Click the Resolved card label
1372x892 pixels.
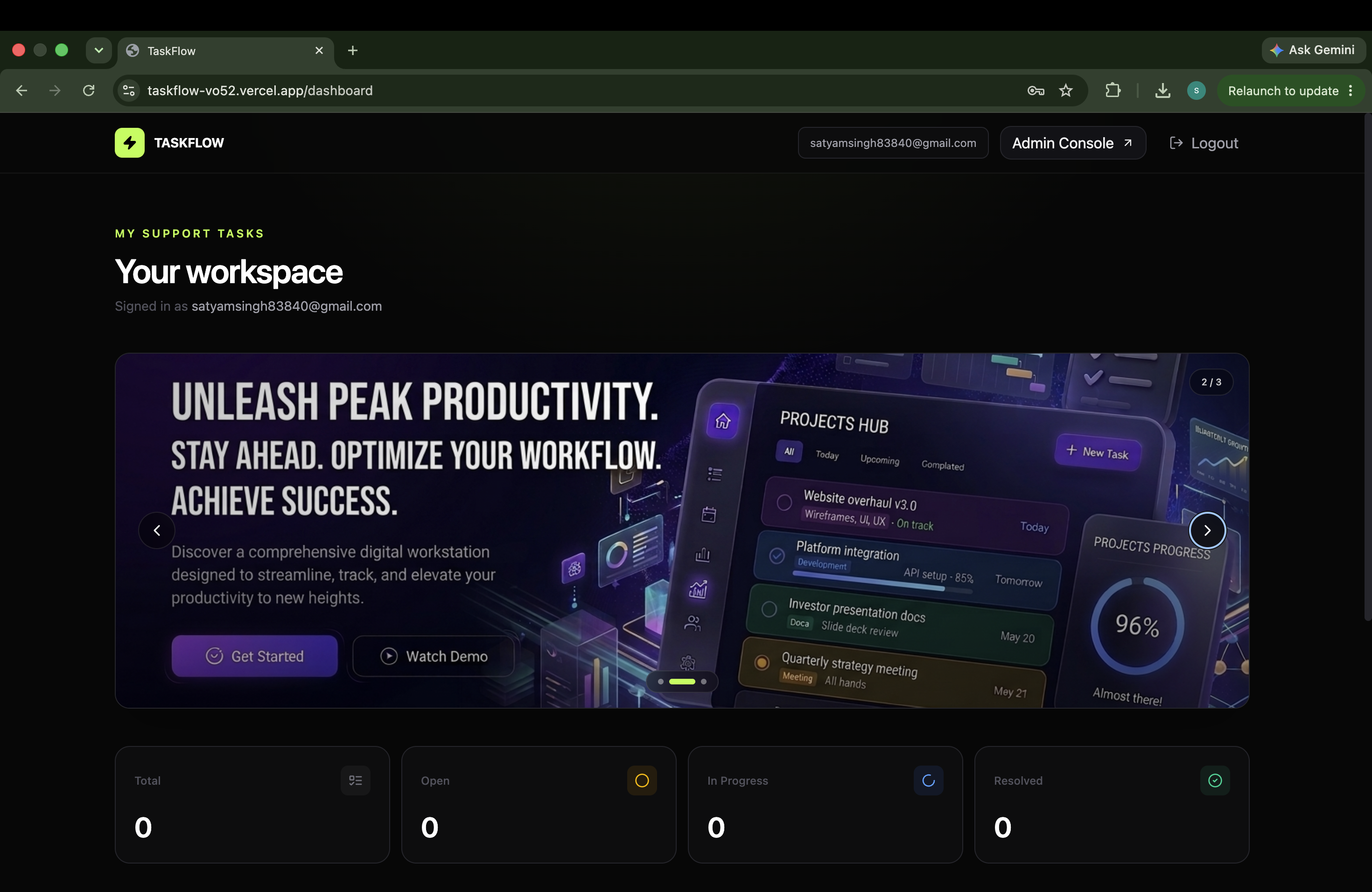(1018, 780)
